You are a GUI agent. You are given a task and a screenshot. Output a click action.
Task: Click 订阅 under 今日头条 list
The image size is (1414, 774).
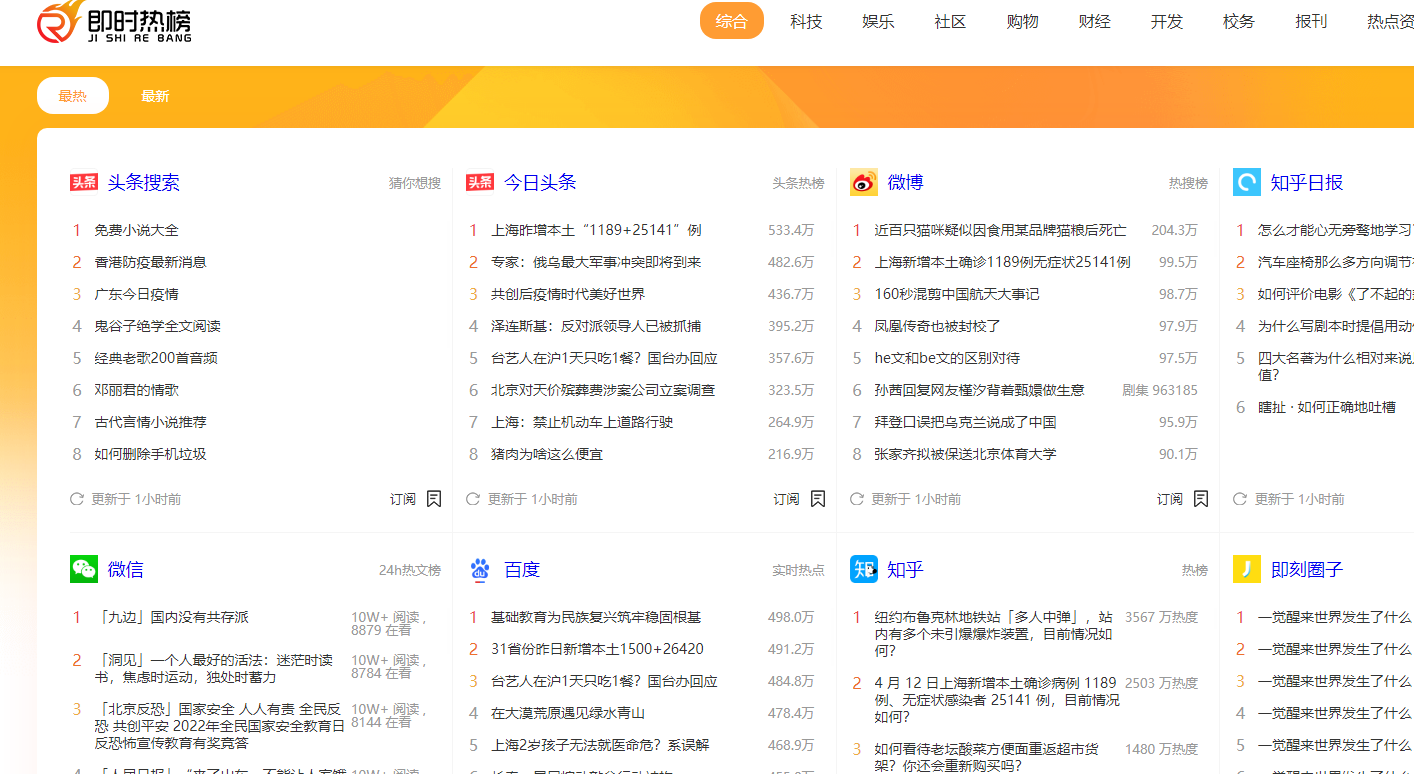tap(786, 499)
